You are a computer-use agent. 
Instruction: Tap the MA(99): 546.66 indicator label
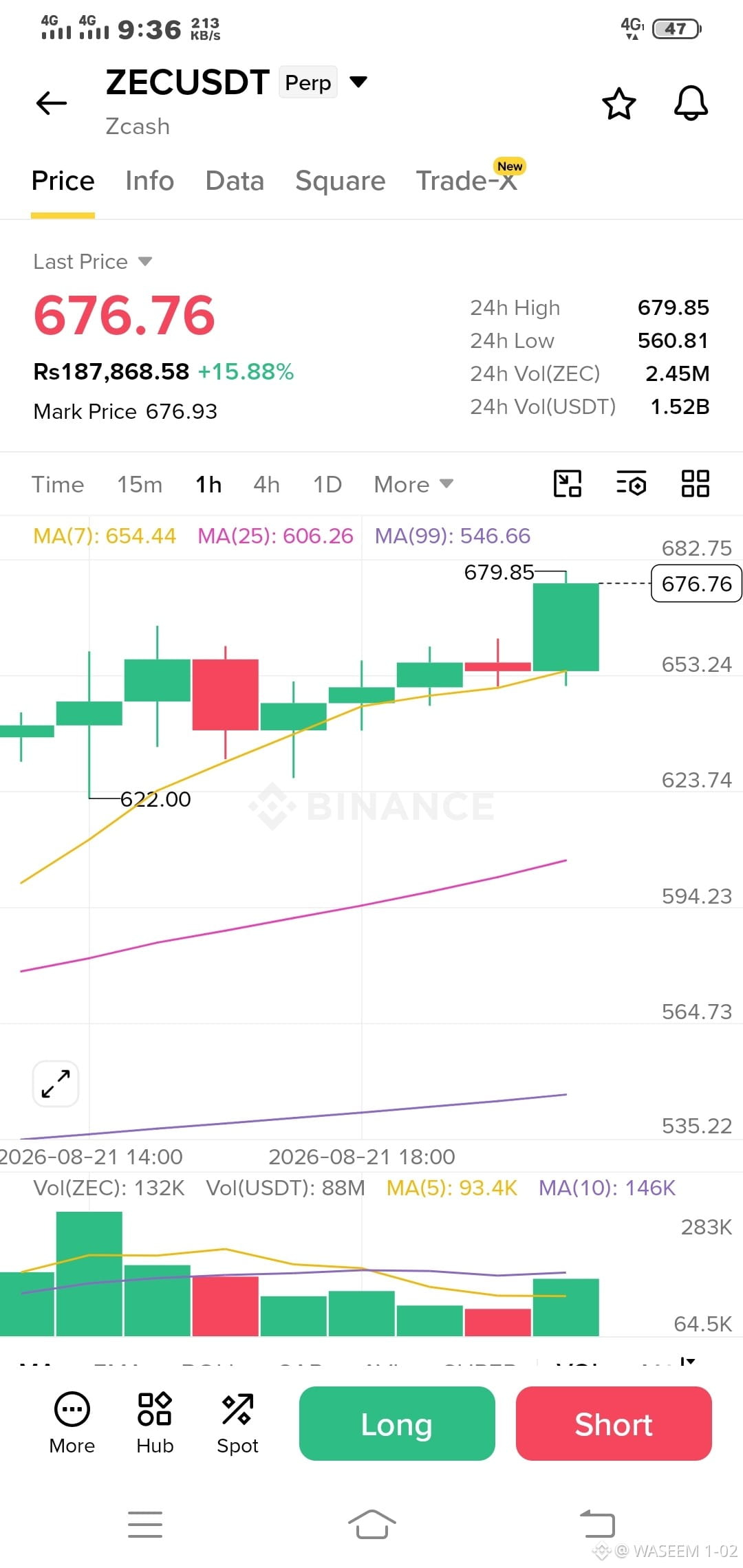tap(453, 536)
